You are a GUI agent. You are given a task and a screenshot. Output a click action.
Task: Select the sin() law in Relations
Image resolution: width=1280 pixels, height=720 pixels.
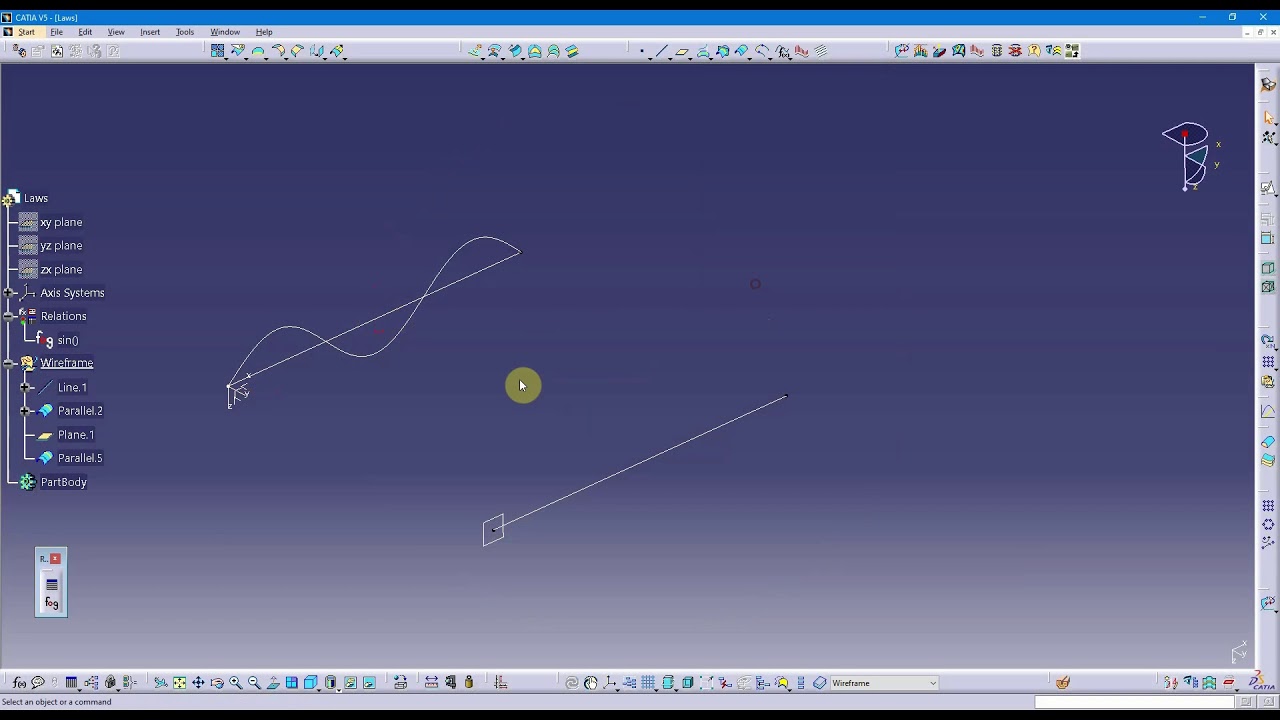(x=68, y=341)
